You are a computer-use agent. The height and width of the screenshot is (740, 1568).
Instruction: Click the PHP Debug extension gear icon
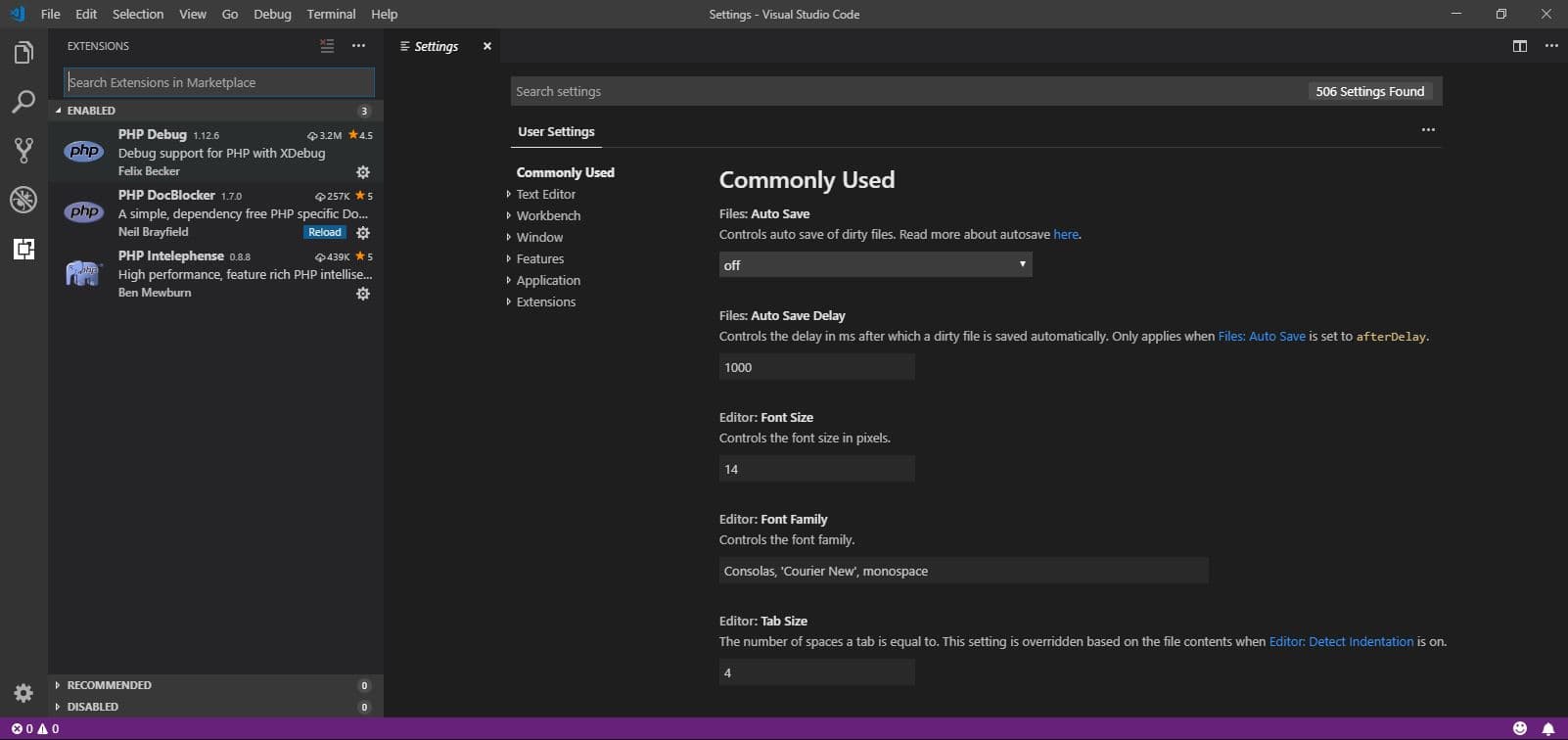point(363,172)
